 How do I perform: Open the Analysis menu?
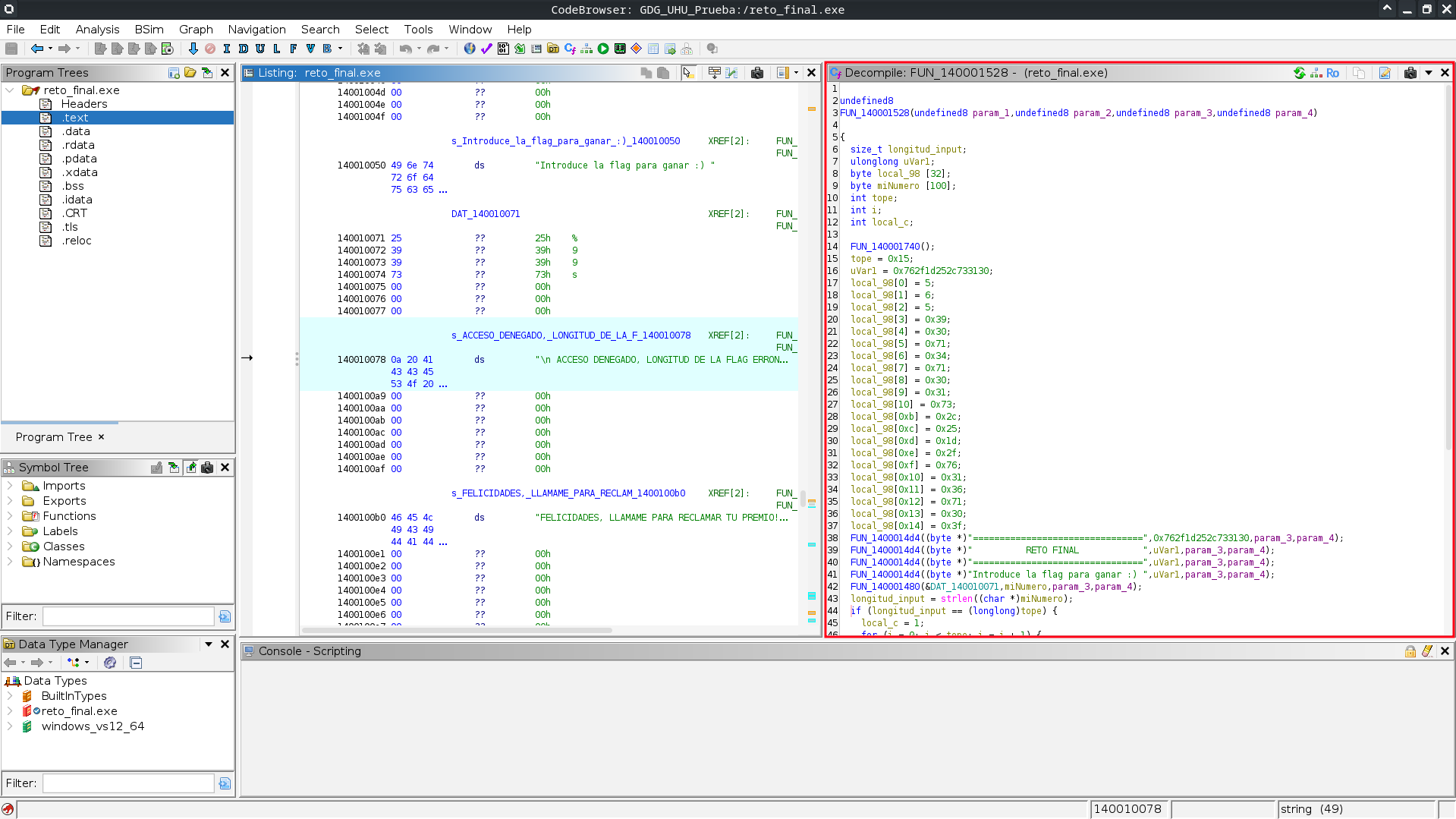pyautogui.click(x=97, y=30)
